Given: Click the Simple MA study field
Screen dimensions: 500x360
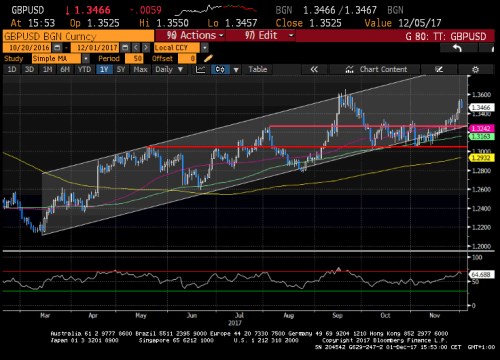Looking at the screenshot, I should point(56,59).
